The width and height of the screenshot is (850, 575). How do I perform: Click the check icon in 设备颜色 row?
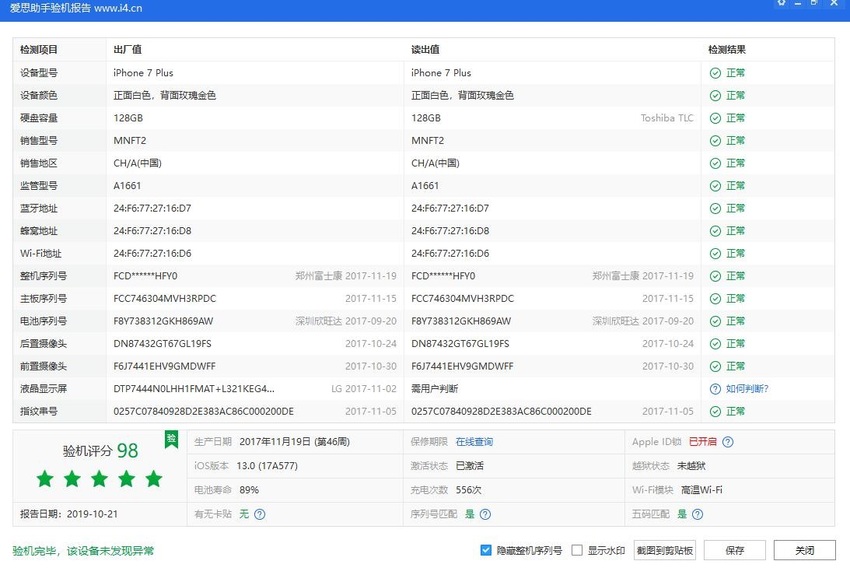715,96
